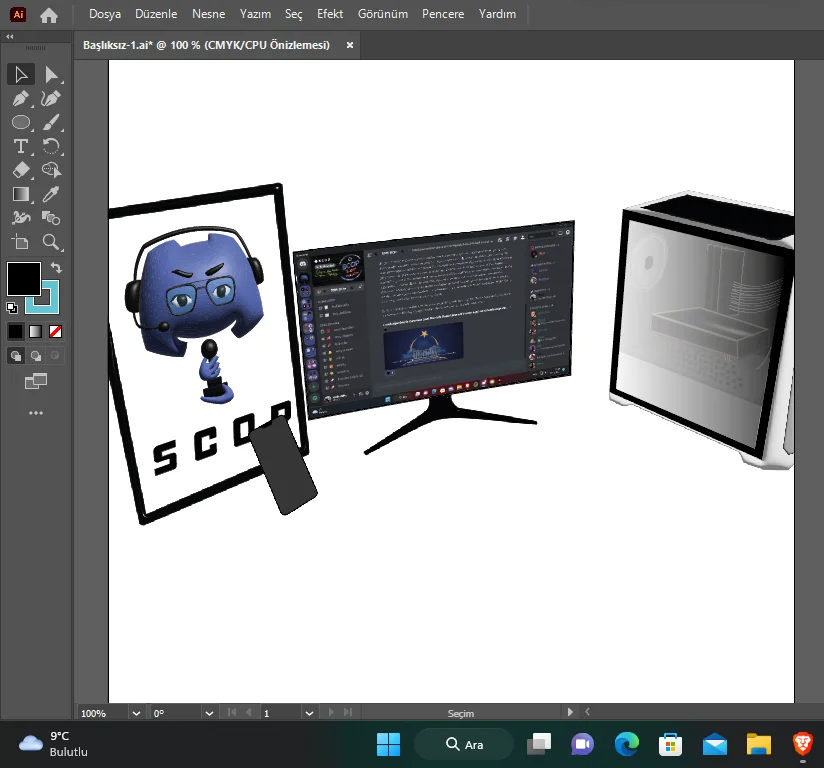The image size is (824, 768).
Task: Go to next artboard
Action: point(331,712)
